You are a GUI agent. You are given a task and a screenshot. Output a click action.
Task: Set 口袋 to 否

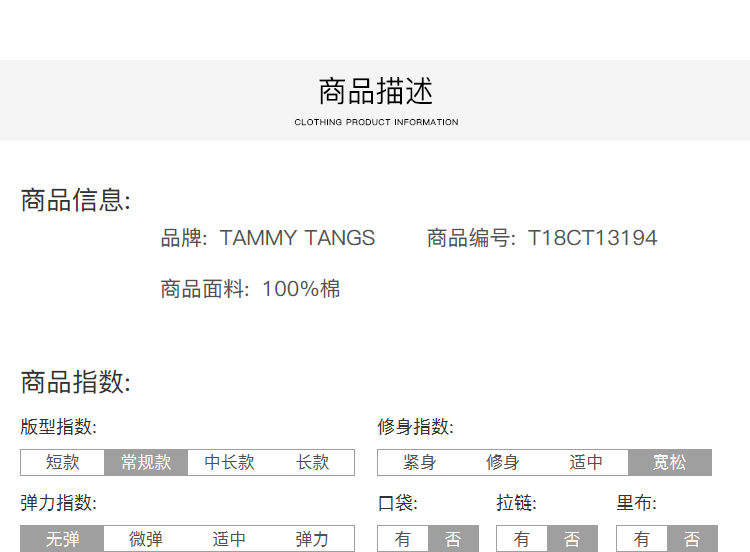tap(453, 539)
